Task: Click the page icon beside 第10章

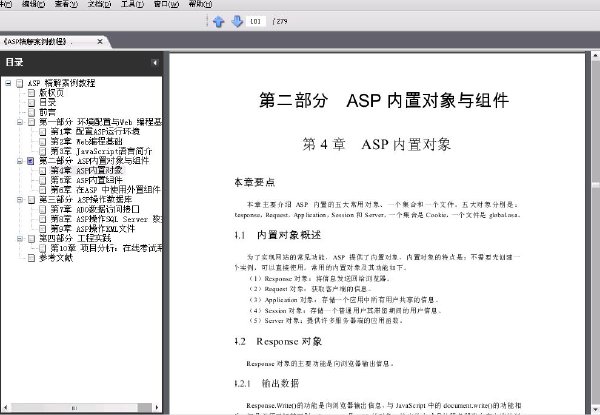Action: pyautogui.click(x=42, y=249)
